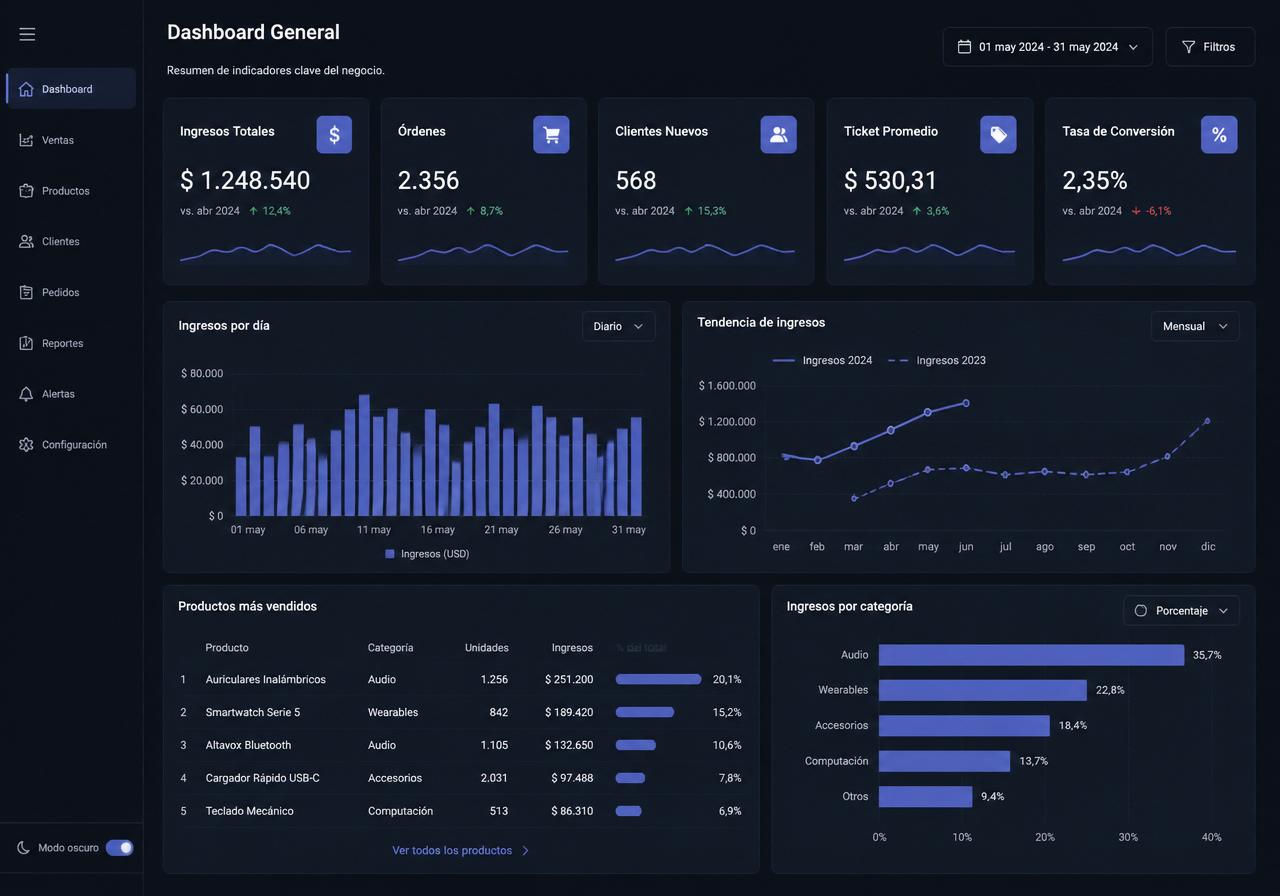This screenshot has height=896, width=1280.
Task: Open Configuración in sidebar
Action: [71, 445]
